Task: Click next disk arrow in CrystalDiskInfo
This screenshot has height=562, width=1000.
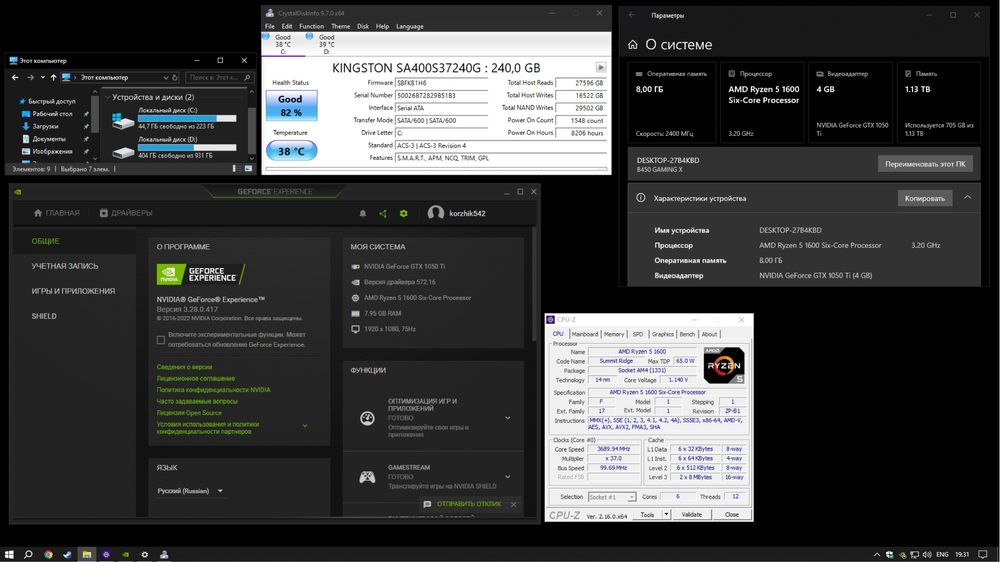Action: pos(601,67)
